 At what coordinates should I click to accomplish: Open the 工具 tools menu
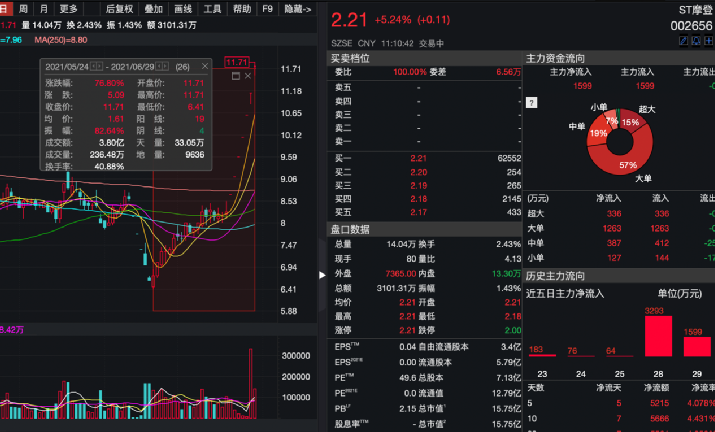[212, 9]
